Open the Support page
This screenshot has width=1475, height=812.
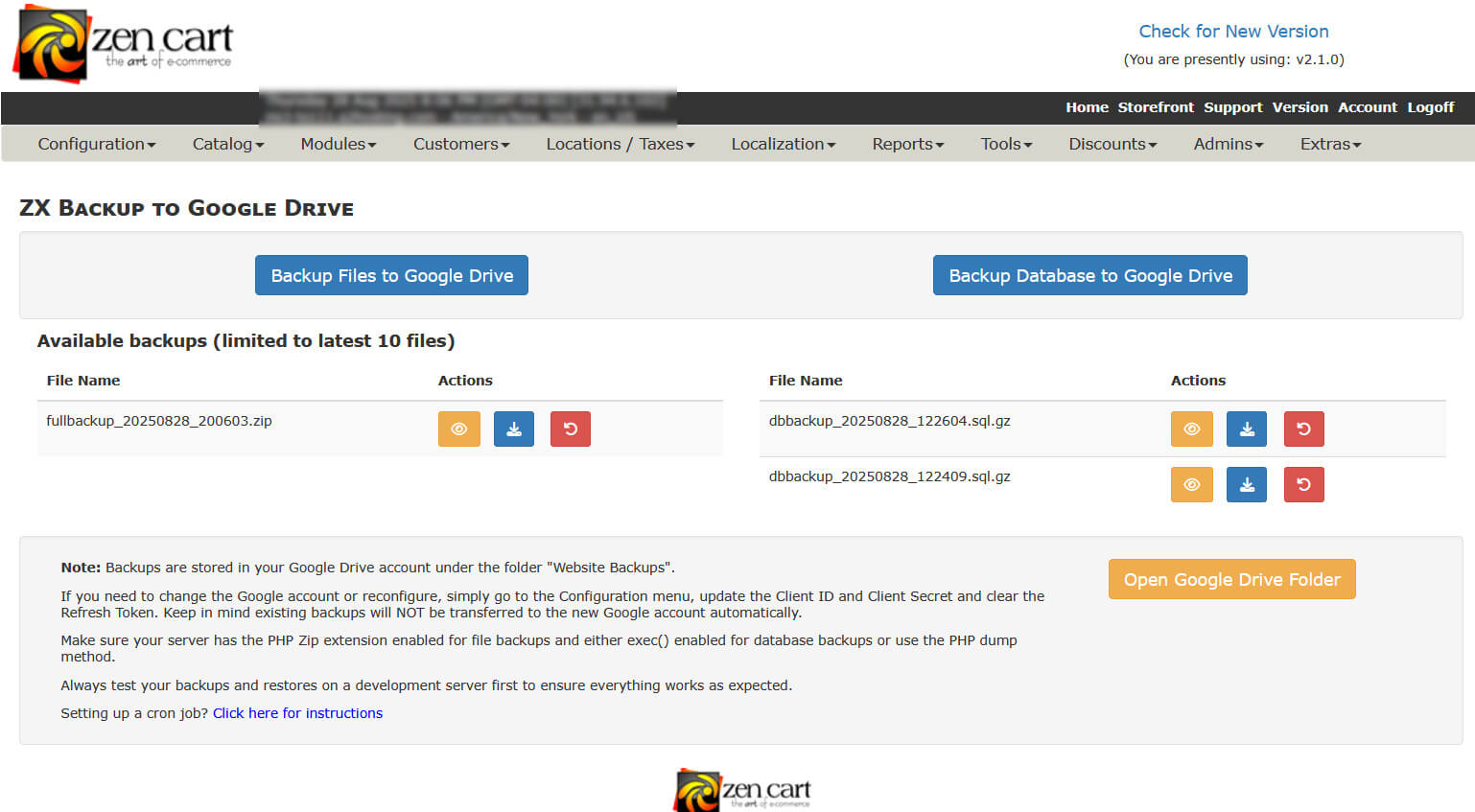[1233, 107]
